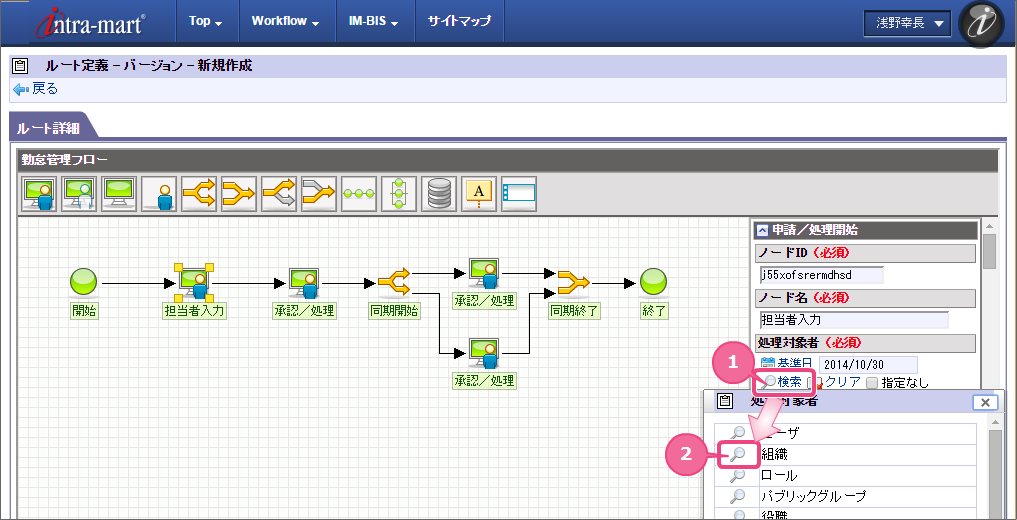Click the ノード名 input field

point(854,320)
